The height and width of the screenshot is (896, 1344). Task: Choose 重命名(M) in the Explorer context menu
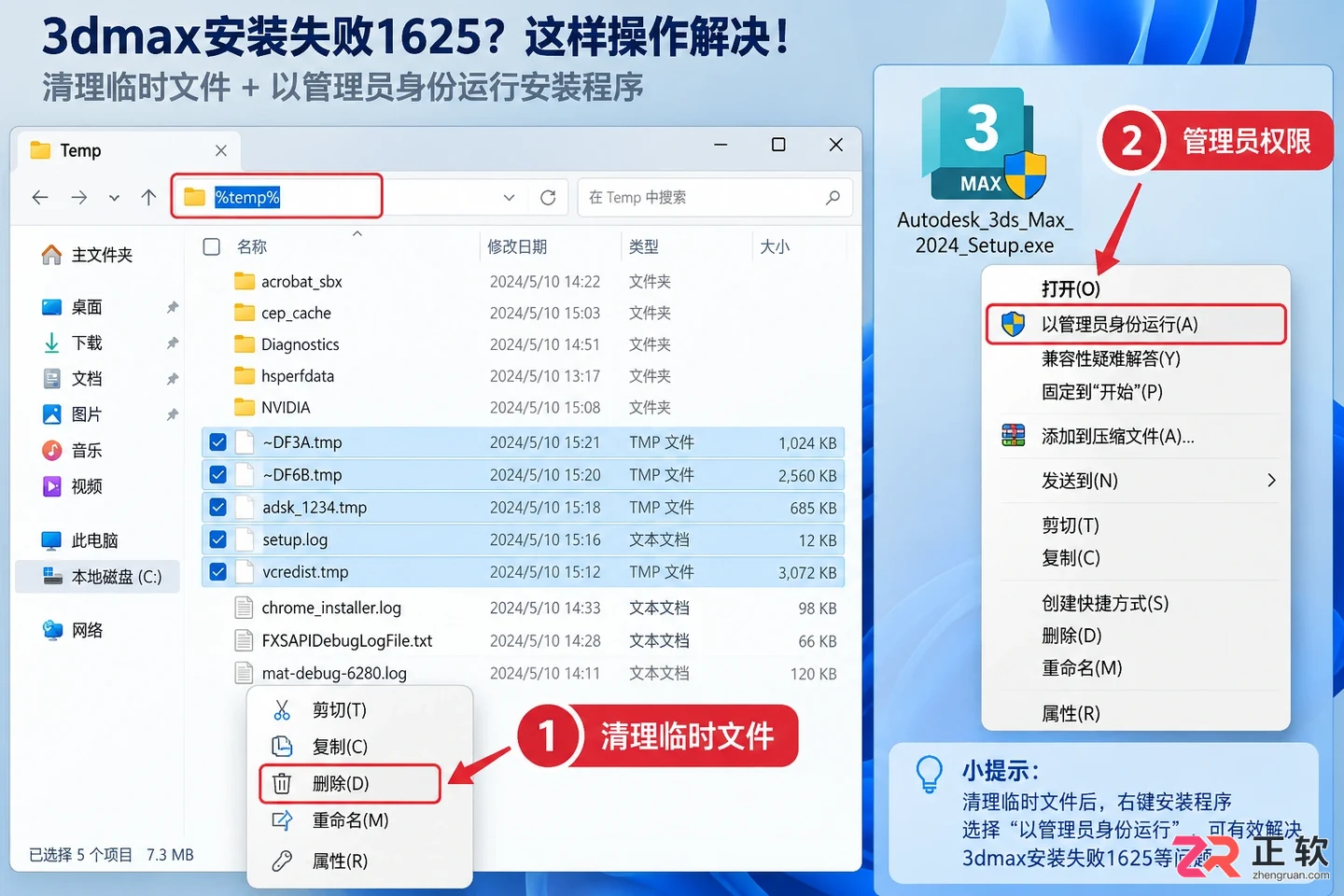tap(359, 820)
